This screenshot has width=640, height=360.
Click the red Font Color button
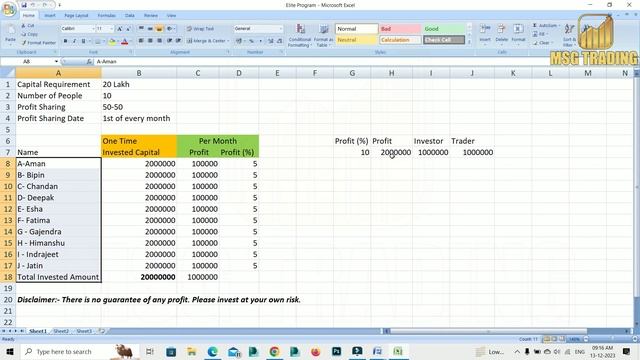coord(125,41)
